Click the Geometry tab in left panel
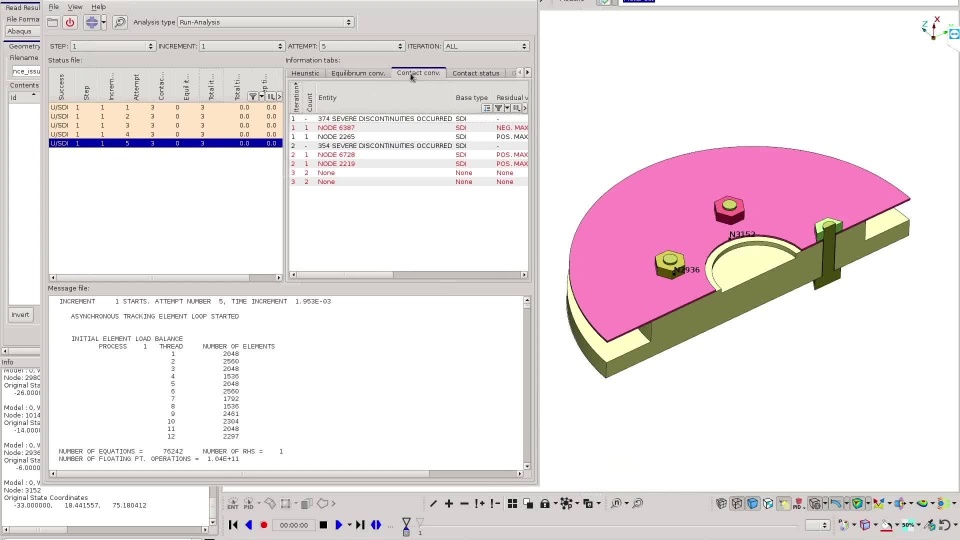 (24, 46)
